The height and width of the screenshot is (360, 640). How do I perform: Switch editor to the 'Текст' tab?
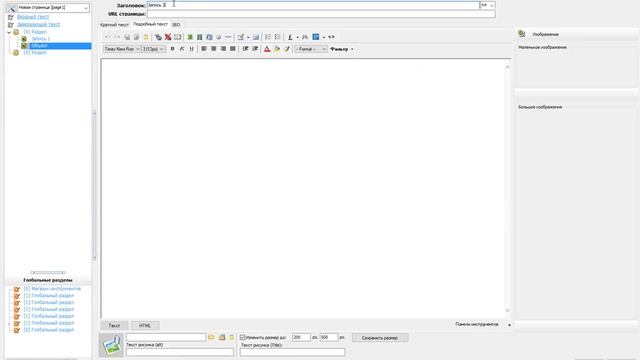114,325
